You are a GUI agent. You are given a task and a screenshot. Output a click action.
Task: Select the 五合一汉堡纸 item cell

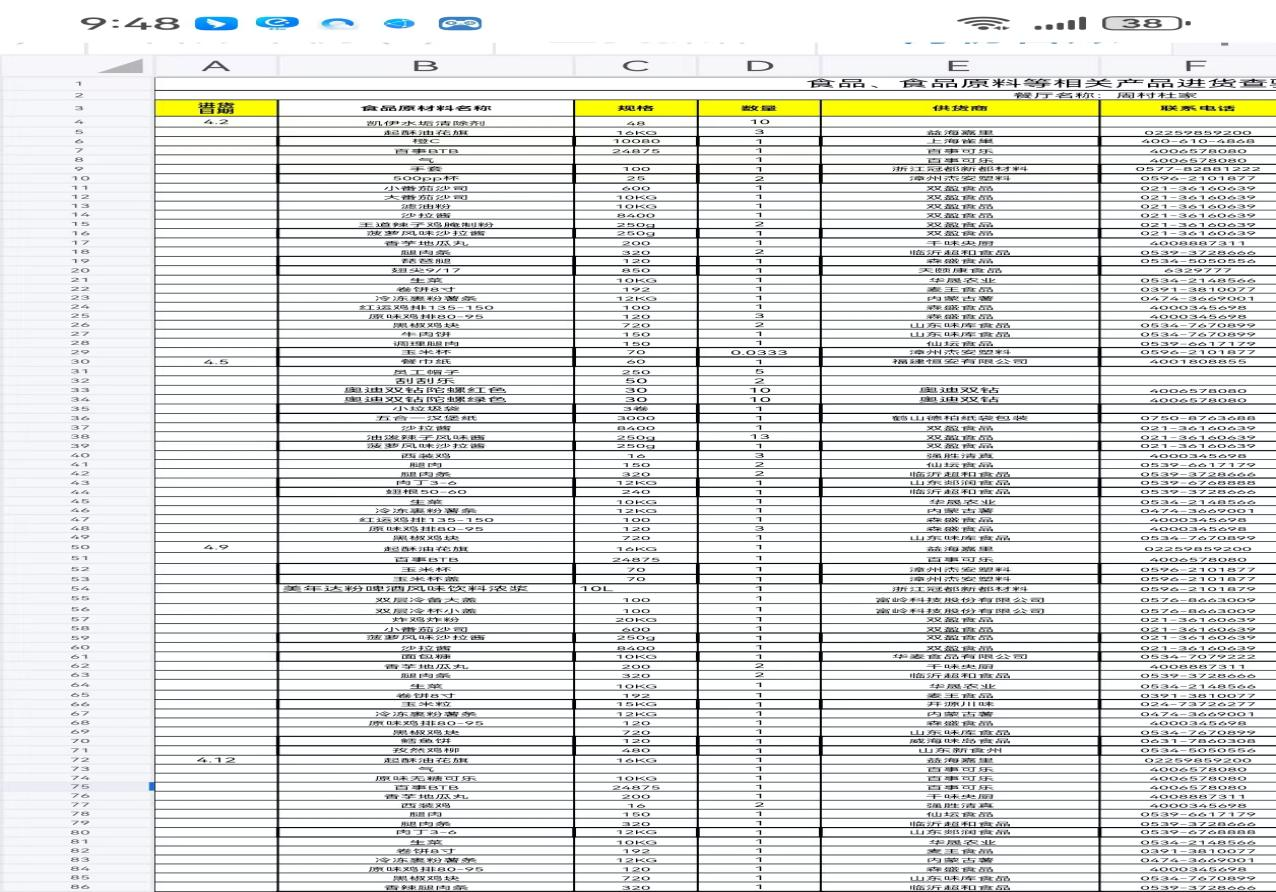point(425,418)
